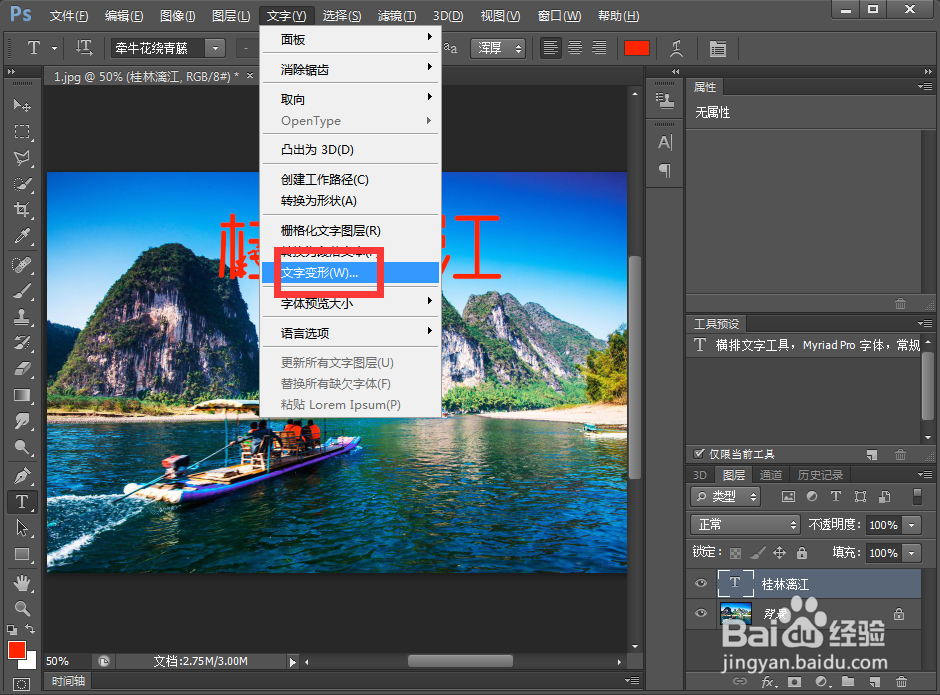
Task: Switch to the 通道 tab
Action: click(x=772, y=475)
